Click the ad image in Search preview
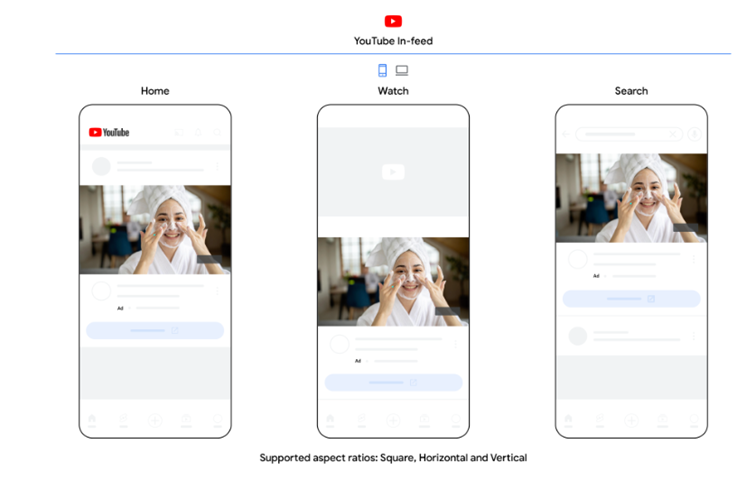This screenshot has height=480, width=756. 631,197
